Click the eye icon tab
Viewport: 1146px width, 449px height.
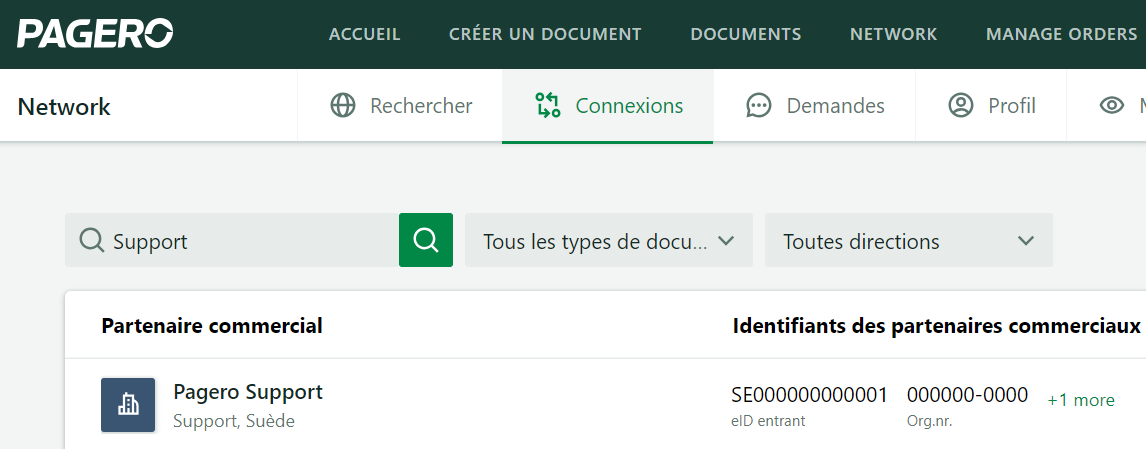[1112, 105]
